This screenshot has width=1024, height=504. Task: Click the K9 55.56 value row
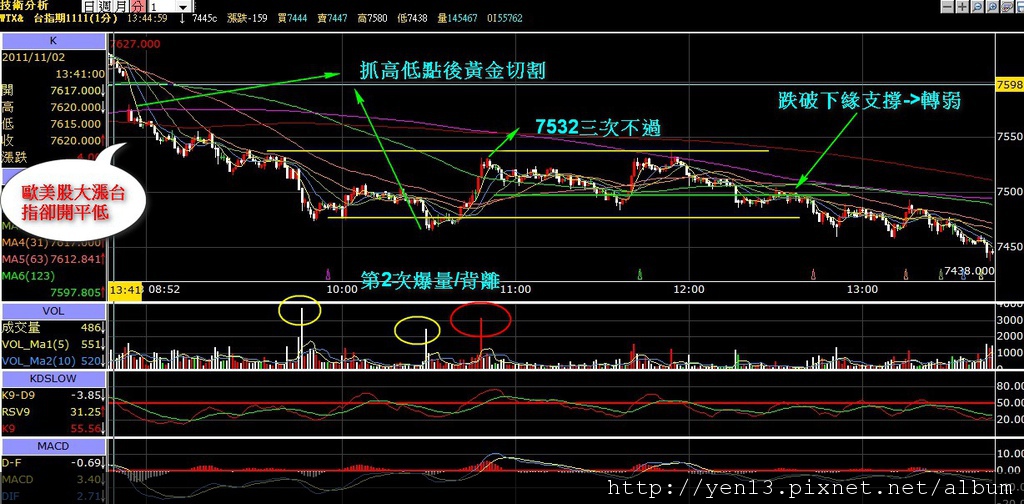click(x=54, y=429)
